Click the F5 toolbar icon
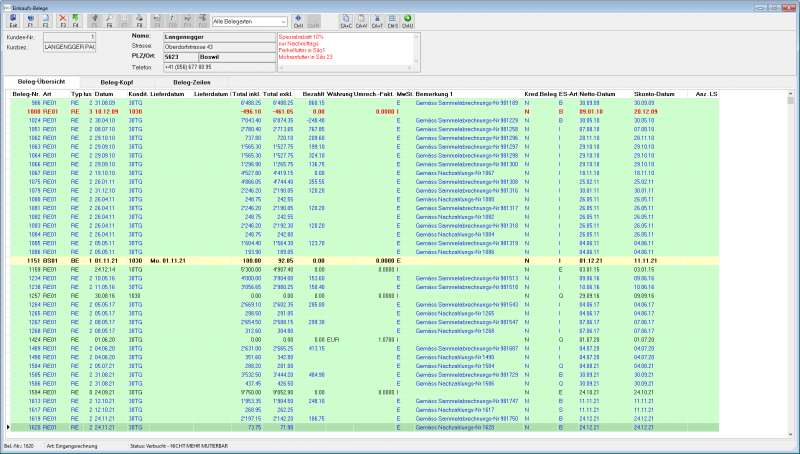 pos(94,21)
